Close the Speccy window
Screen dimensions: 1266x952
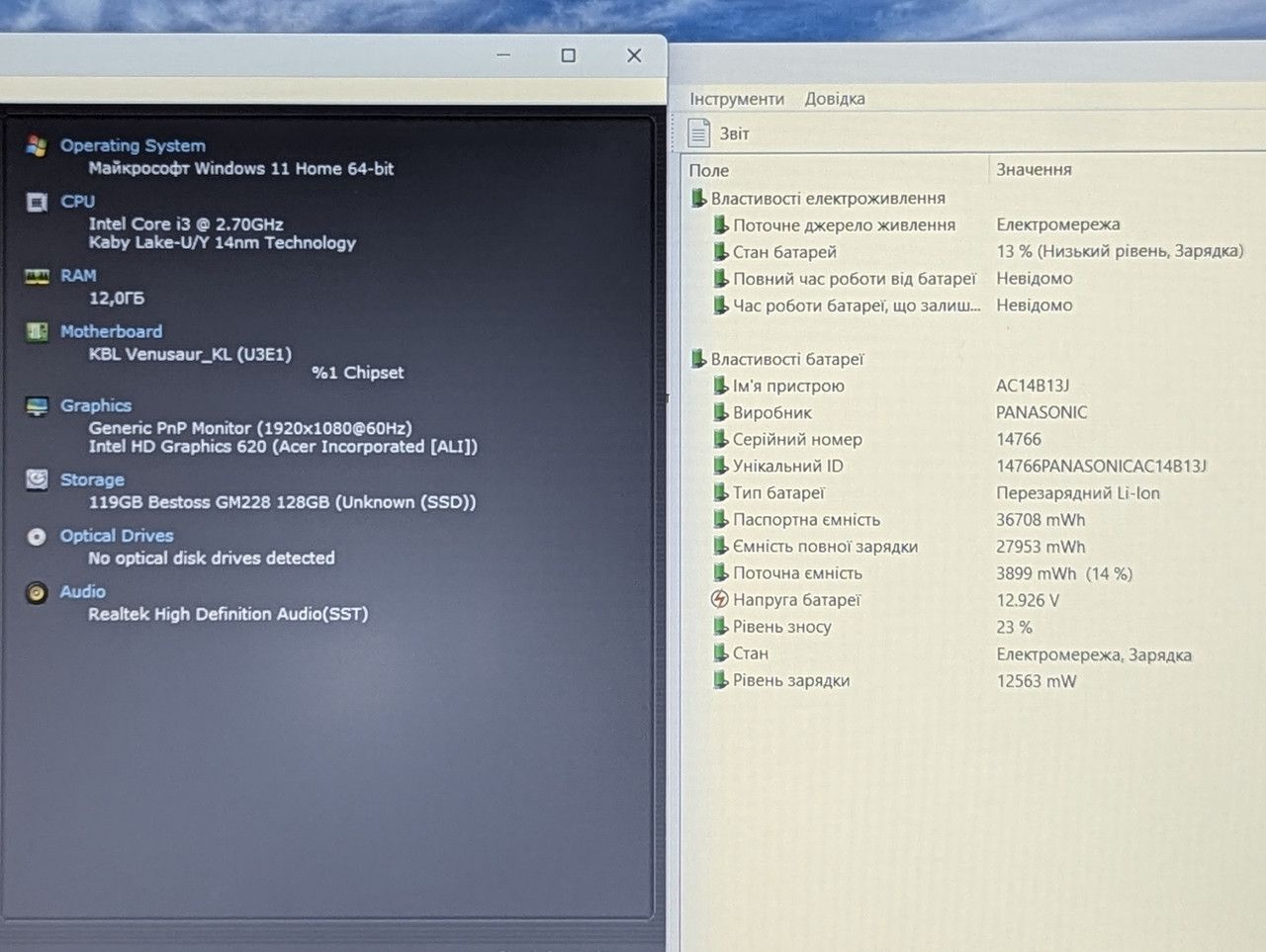pos(634,55)
